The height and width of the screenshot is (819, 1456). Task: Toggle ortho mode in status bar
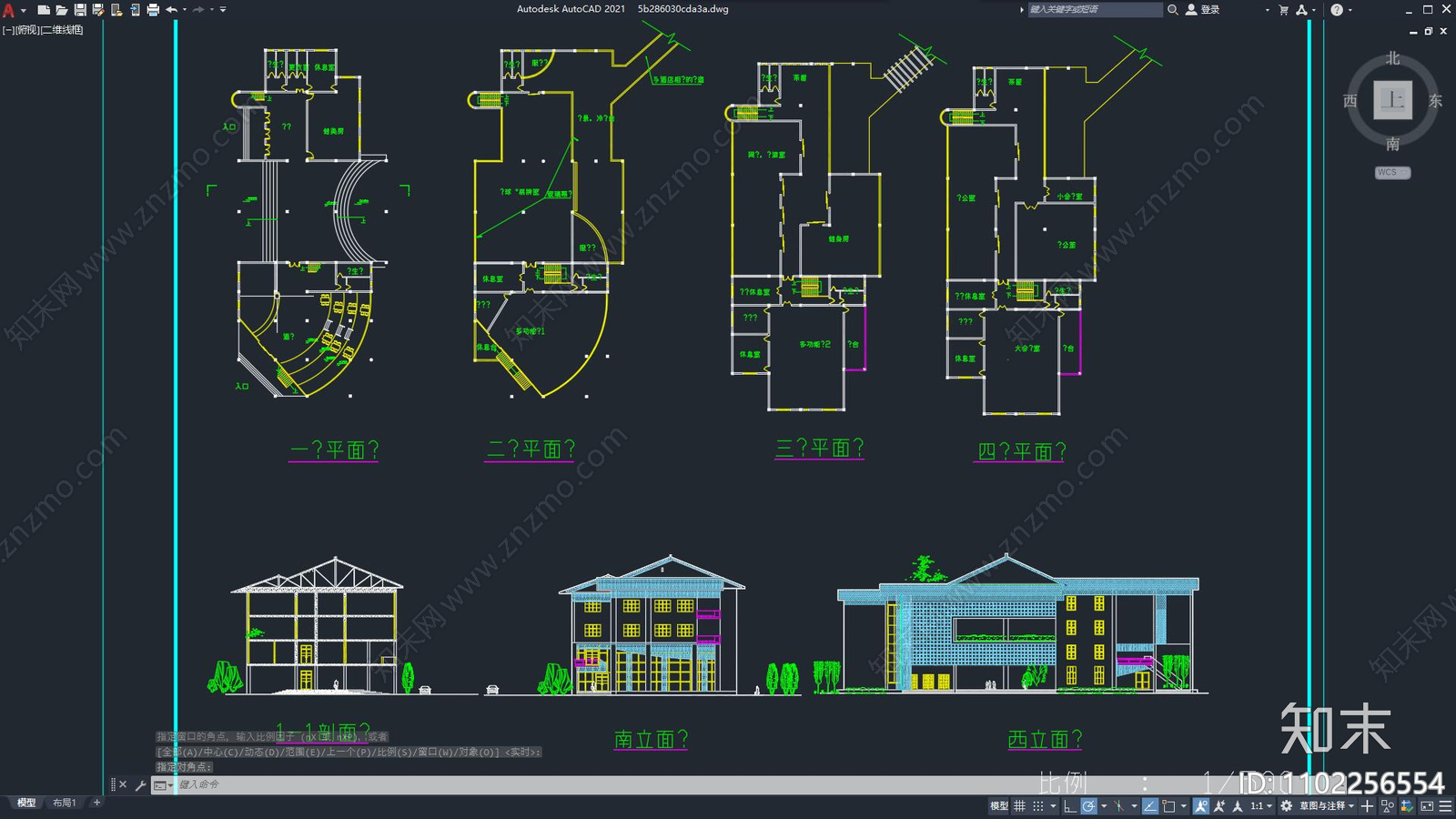click(1070, 806)
